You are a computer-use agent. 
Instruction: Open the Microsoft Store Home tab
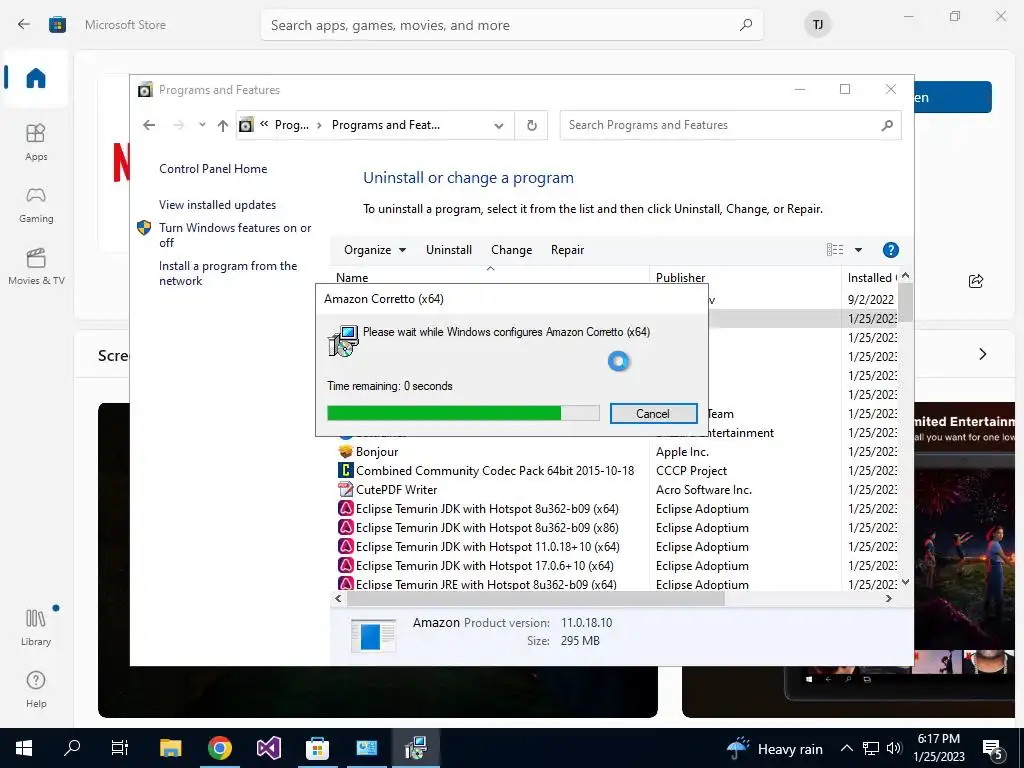[36, 78]
